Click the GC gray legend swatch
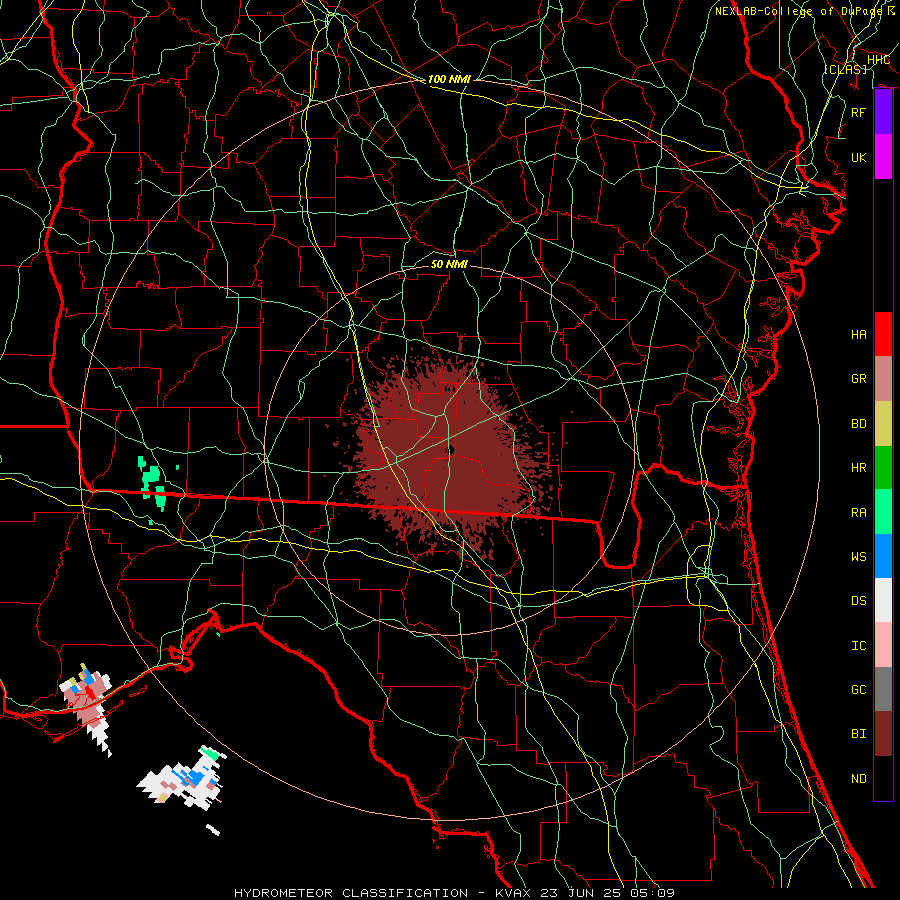900x900 pixels. (883, 689)
